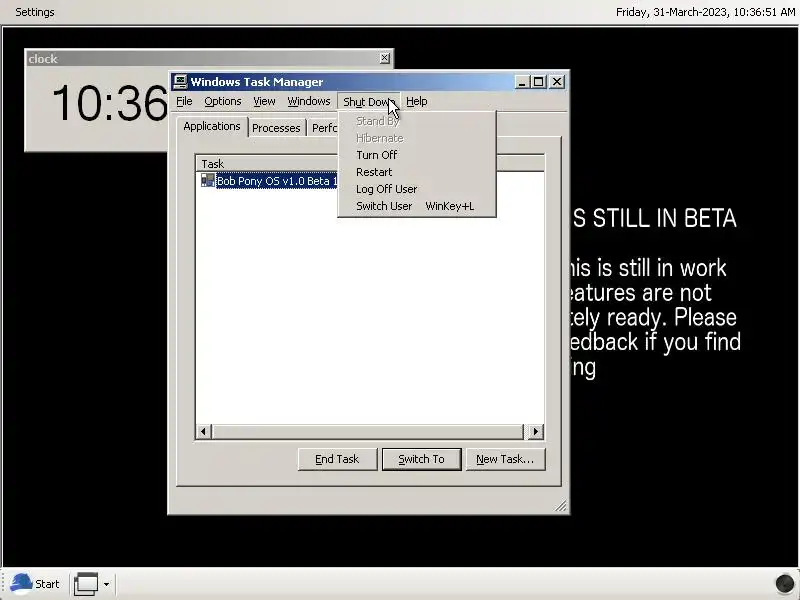Viewport: 800px width, 600px height.
Task: Open the Start menu
Action: [35, 584]
